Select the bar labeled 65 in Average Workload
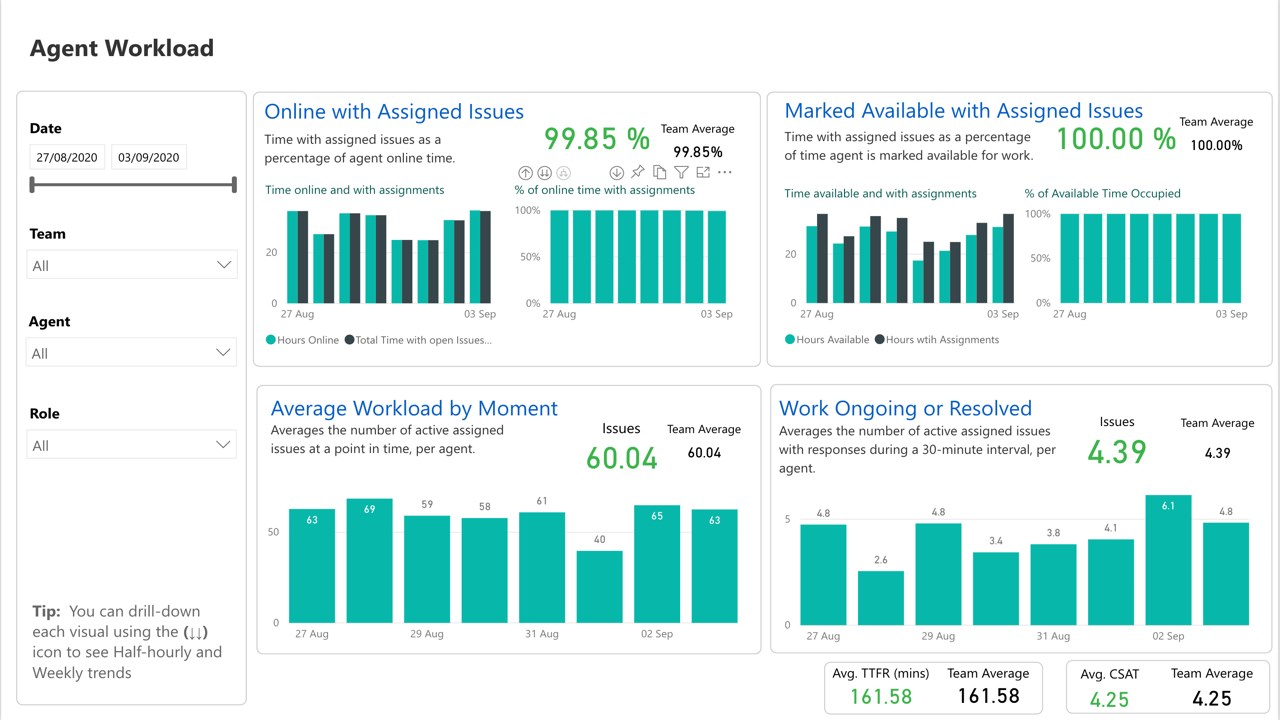 (x=657, y=564)
